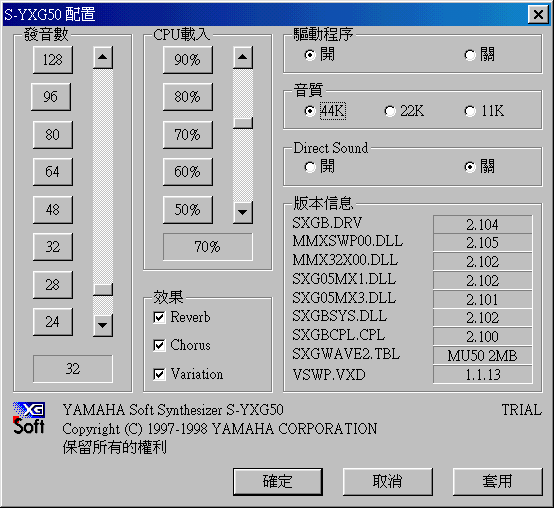
Task: Select 44K sound quality
Action: click(325, 111)
